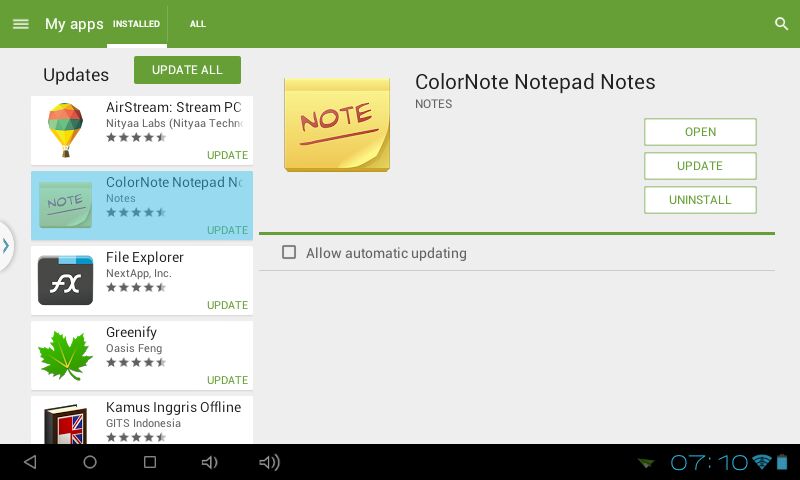Open the Greenify title text
800x480 pixels.
[132, 332]
